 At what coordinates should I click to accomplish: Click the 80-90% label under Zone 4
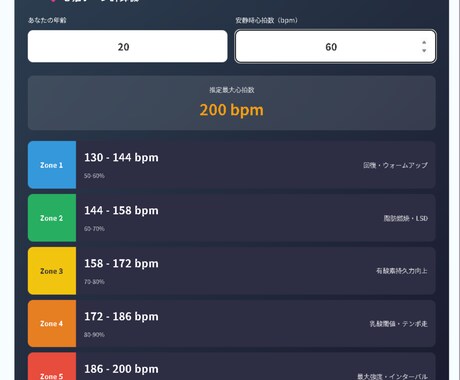click(x=94, y=334)
